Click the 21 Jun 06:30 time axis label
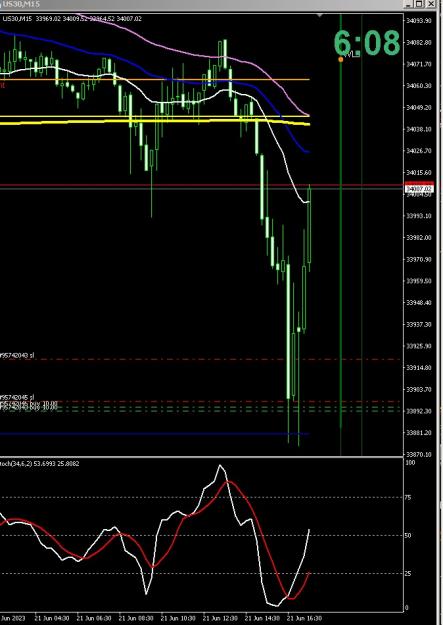The width and height of the screenshot is (443, 625). click(x=92, y=618)
